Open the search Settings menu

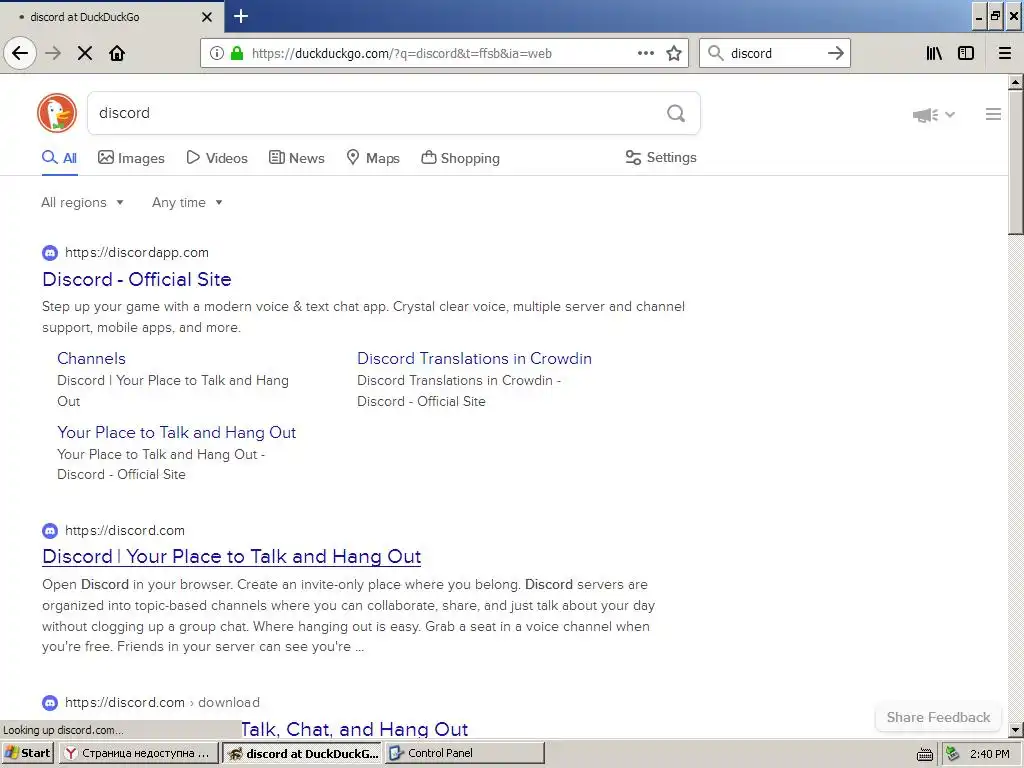pos(661,157)
